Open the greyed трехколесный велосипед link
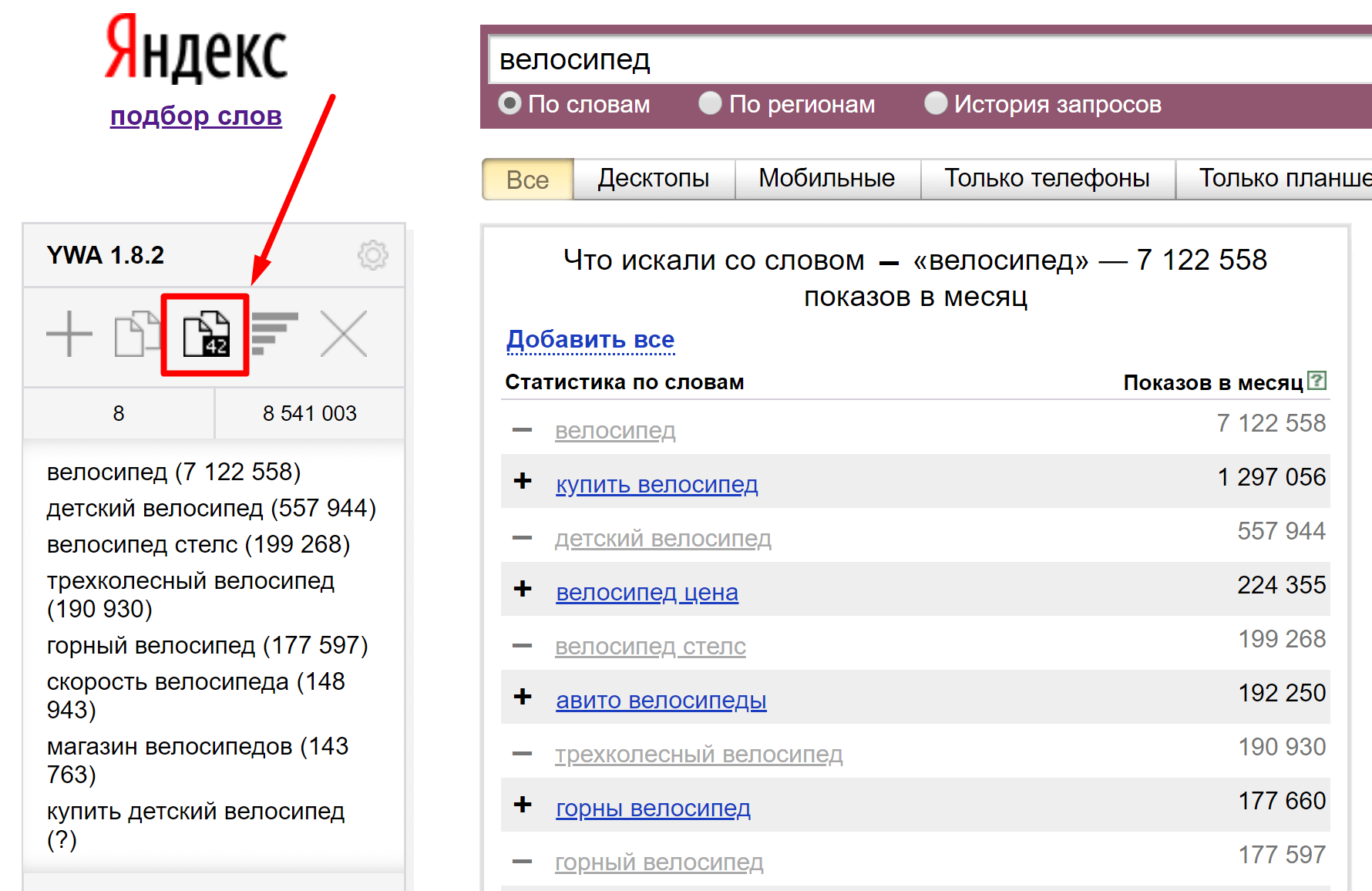The height and width of the screenshot is (891, 1372). [699, 755]
